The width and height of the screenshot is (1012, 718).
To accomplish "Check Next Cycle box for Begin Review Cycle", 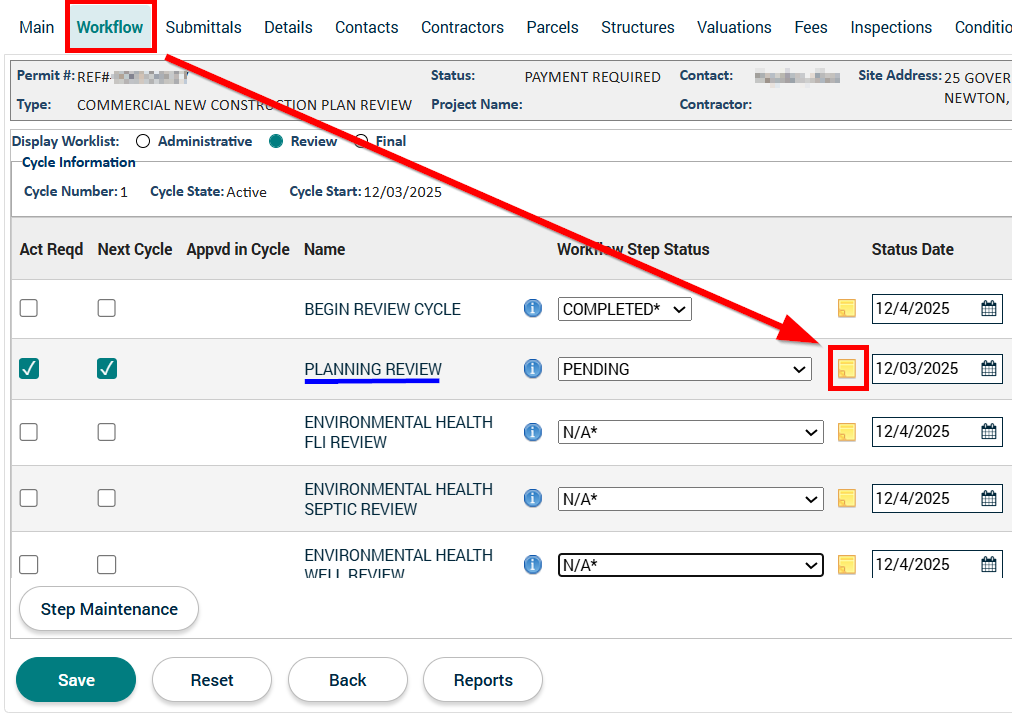I will [x=107, y=309].
